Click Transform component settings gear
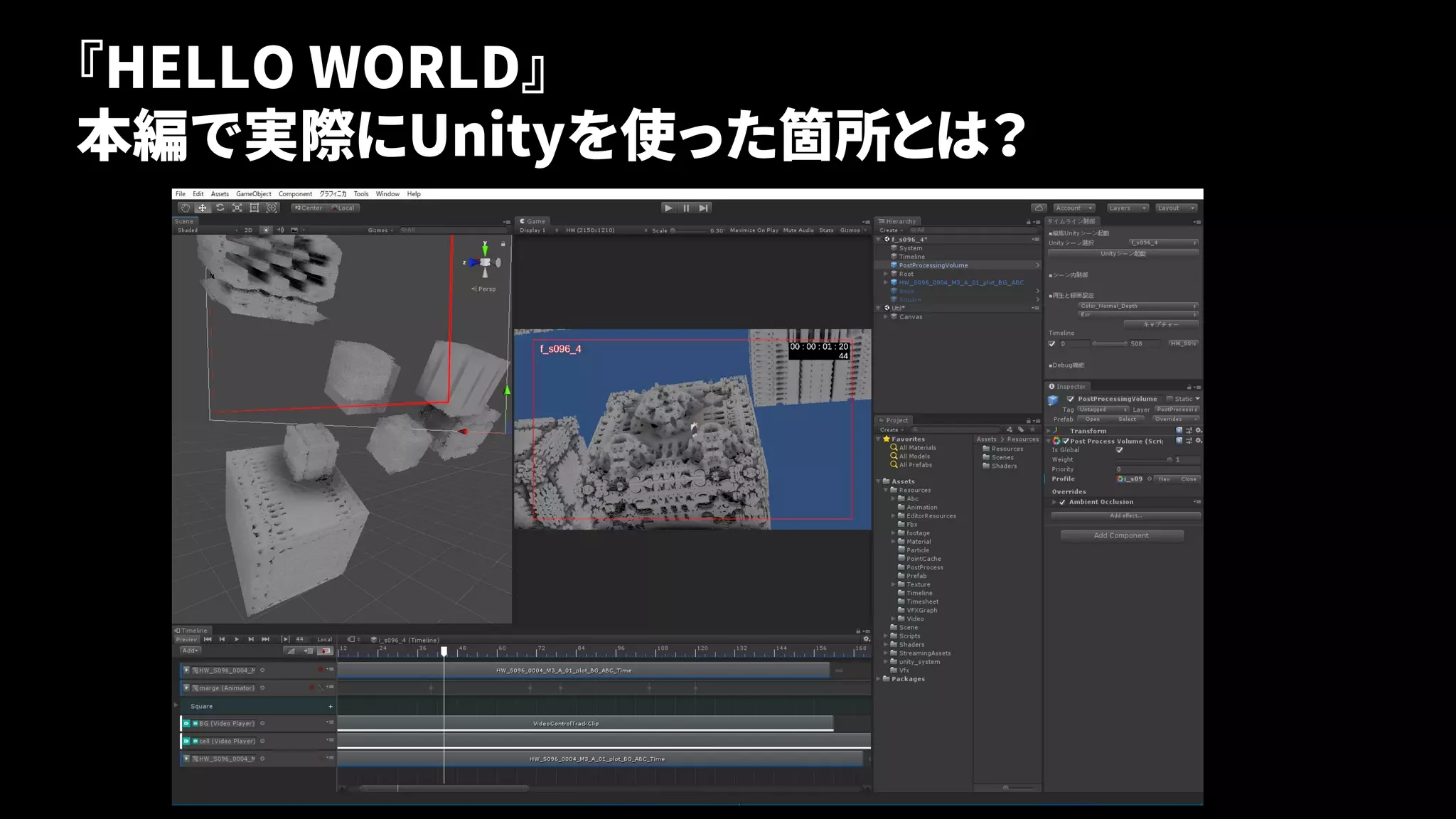1456x819 pixels. [1198, 431]
